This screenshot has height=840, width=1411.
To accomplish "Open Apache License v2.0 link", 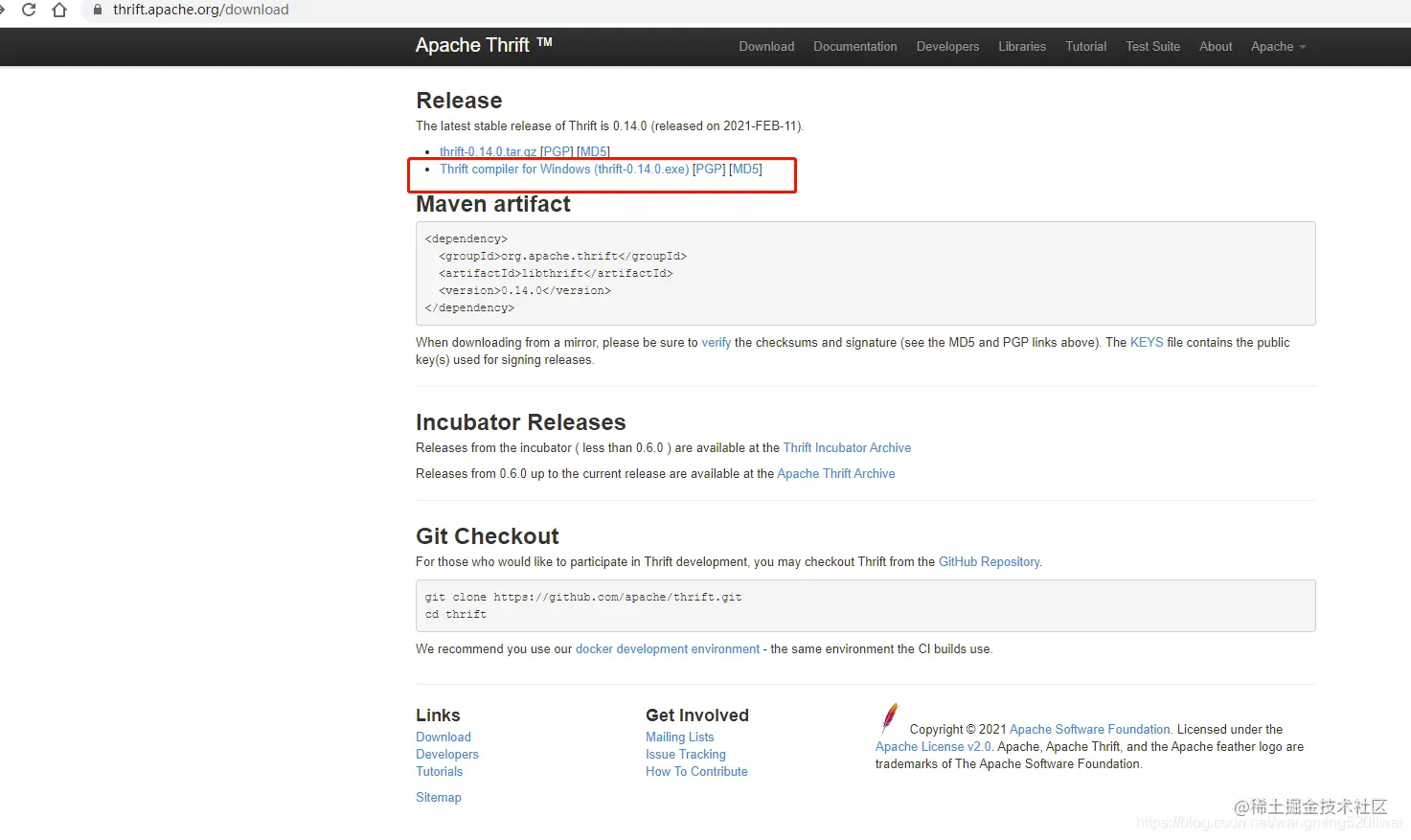I will click(933, 746).
